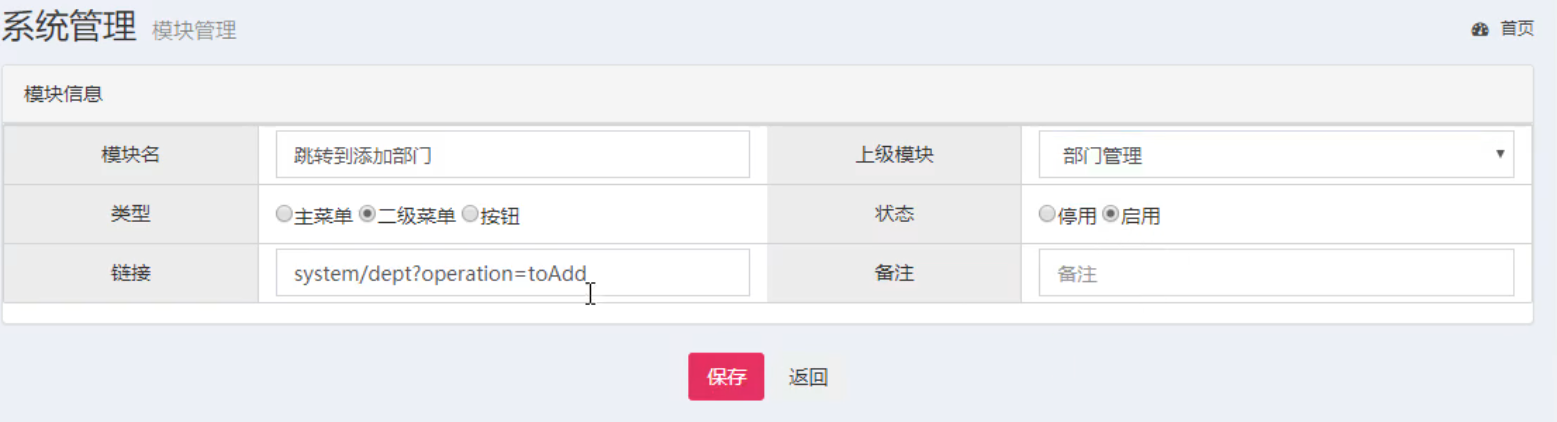
Task: Click the 模块名 text field
Action: coord(512,155)
